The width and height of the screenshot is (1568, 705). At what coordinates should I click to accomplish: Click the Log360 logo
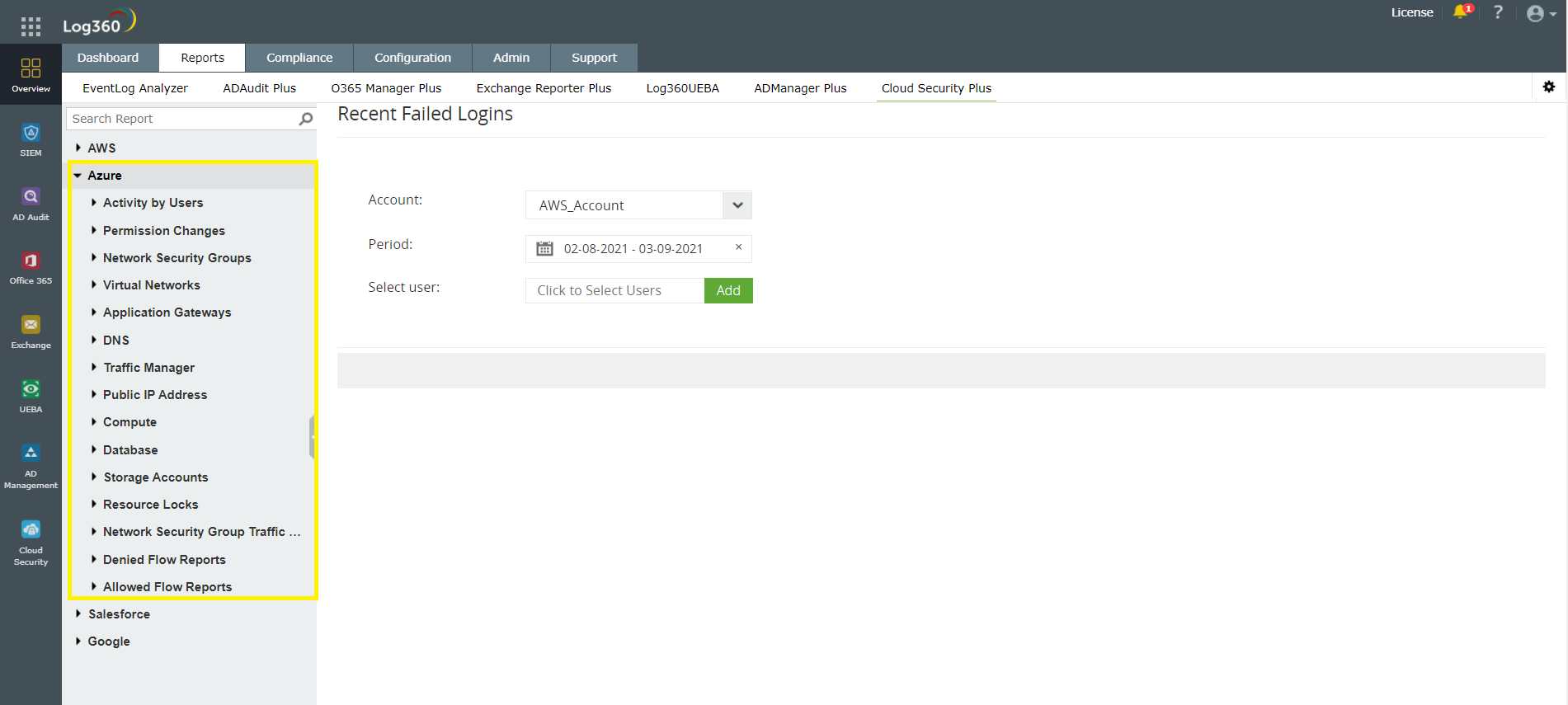tap(99, 21)
